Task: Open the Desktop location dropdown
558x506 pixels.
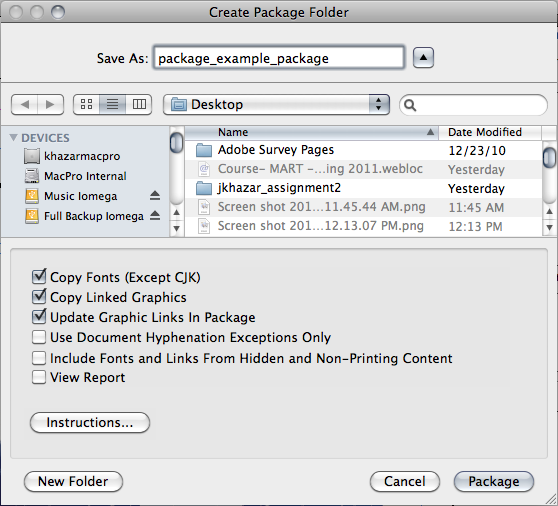Action: (x=276, y=105)
